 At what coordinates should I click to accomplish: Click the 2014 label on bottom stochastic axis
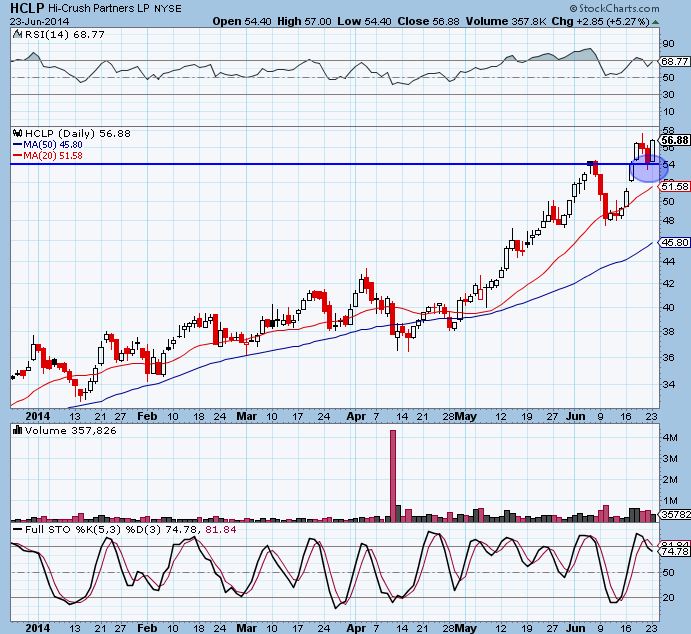coord(38,627)
